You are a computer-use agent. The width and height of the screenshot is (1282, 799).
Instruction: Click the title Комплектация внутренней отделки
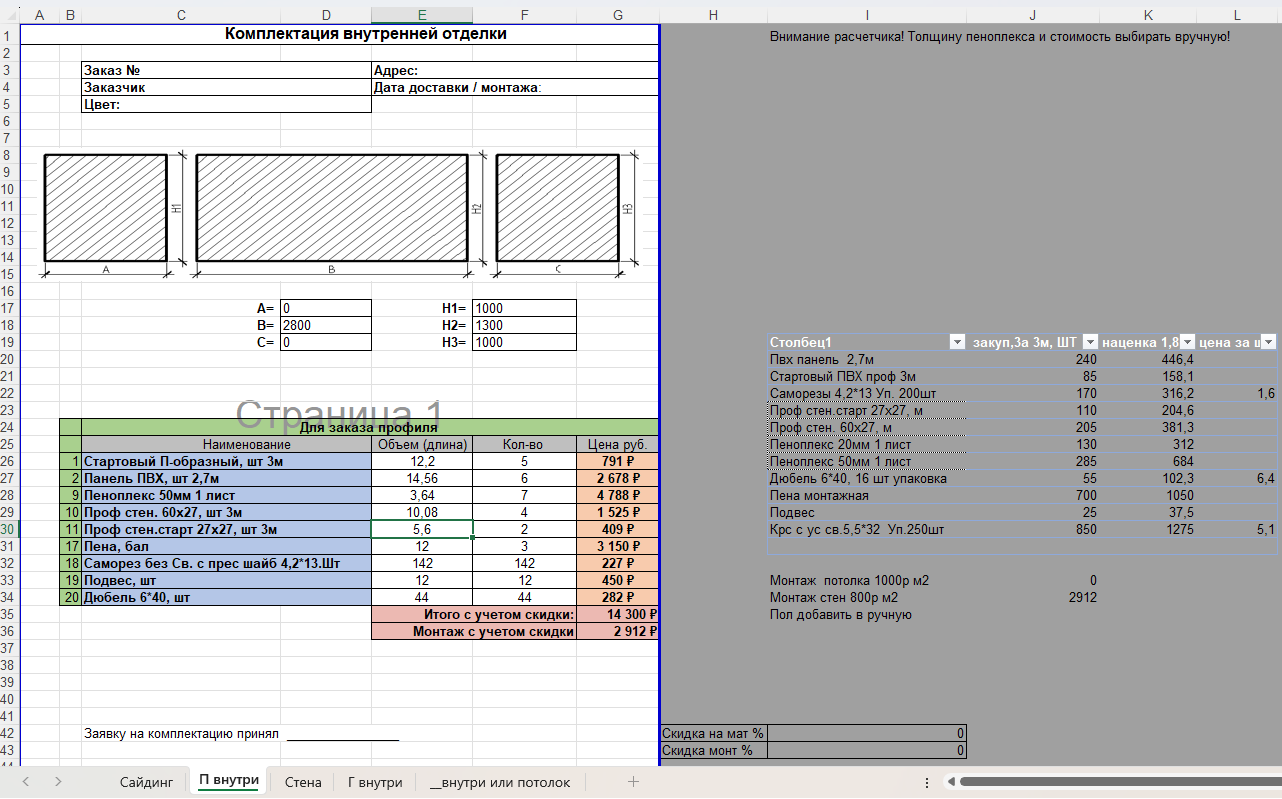(366, 34)
